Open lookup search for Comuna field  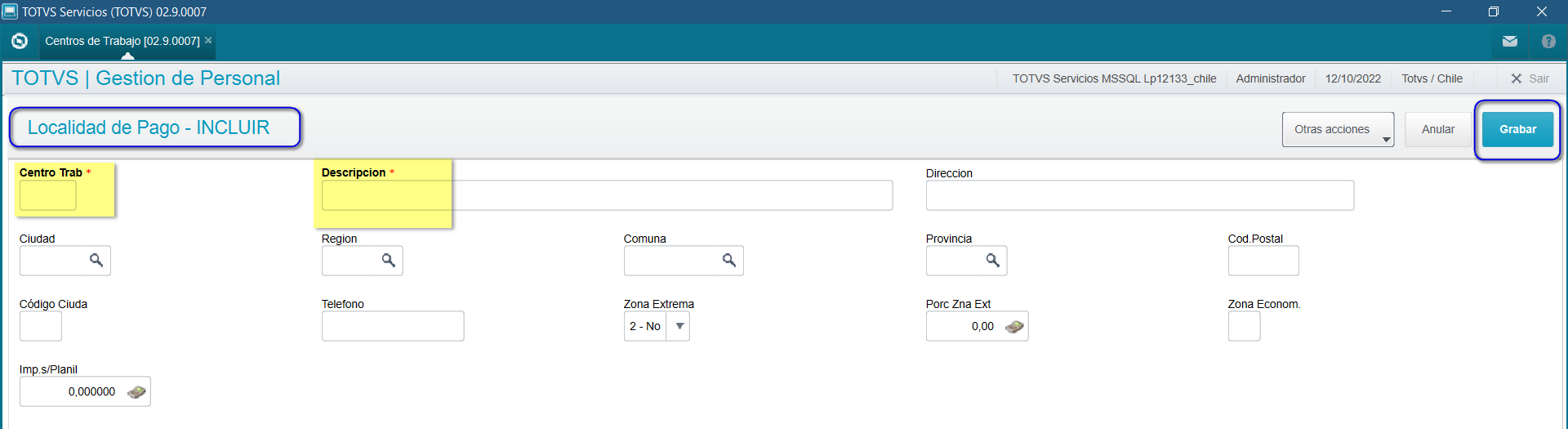tap(729, 260)
